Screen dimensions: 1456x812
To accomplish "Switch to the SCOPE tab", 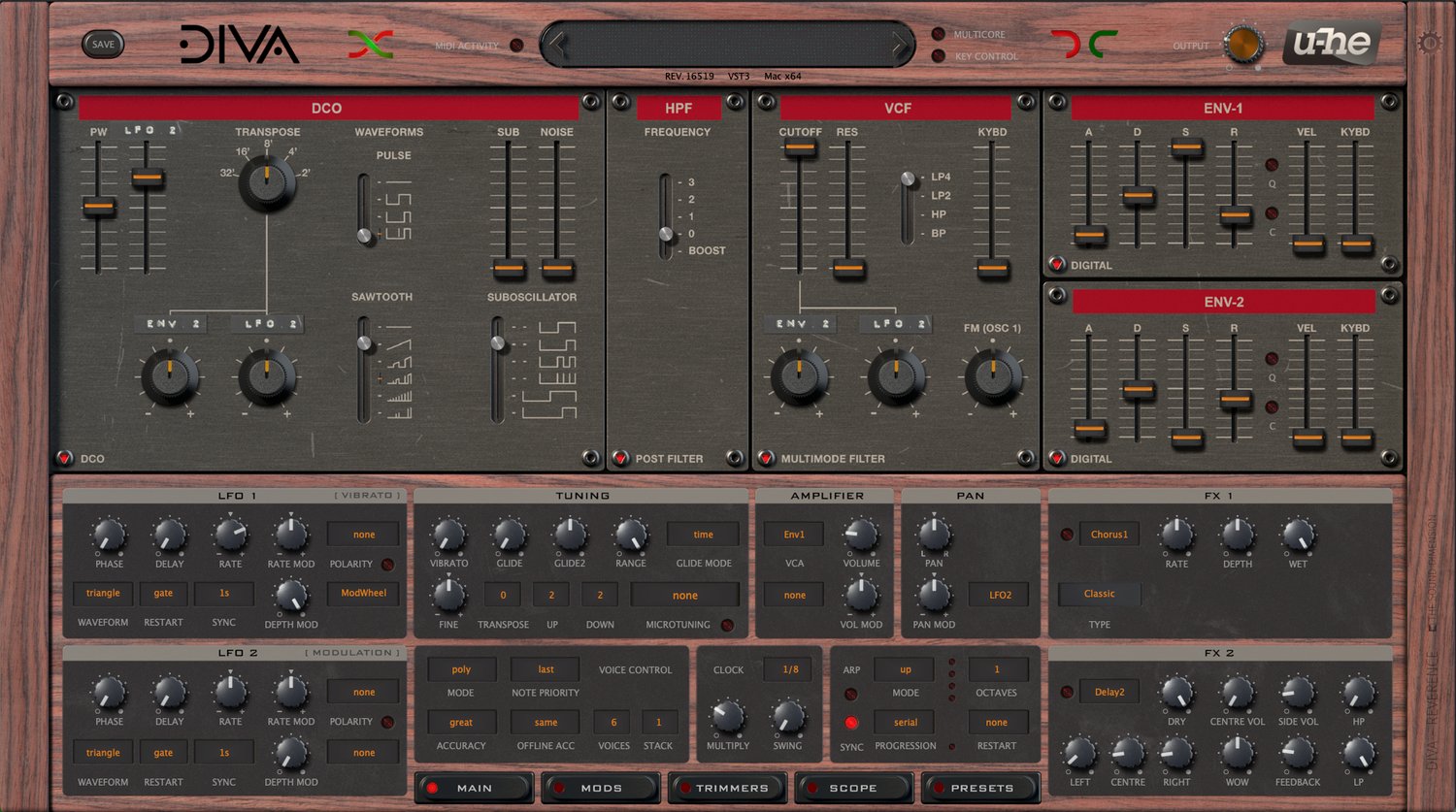I will 854,788.
